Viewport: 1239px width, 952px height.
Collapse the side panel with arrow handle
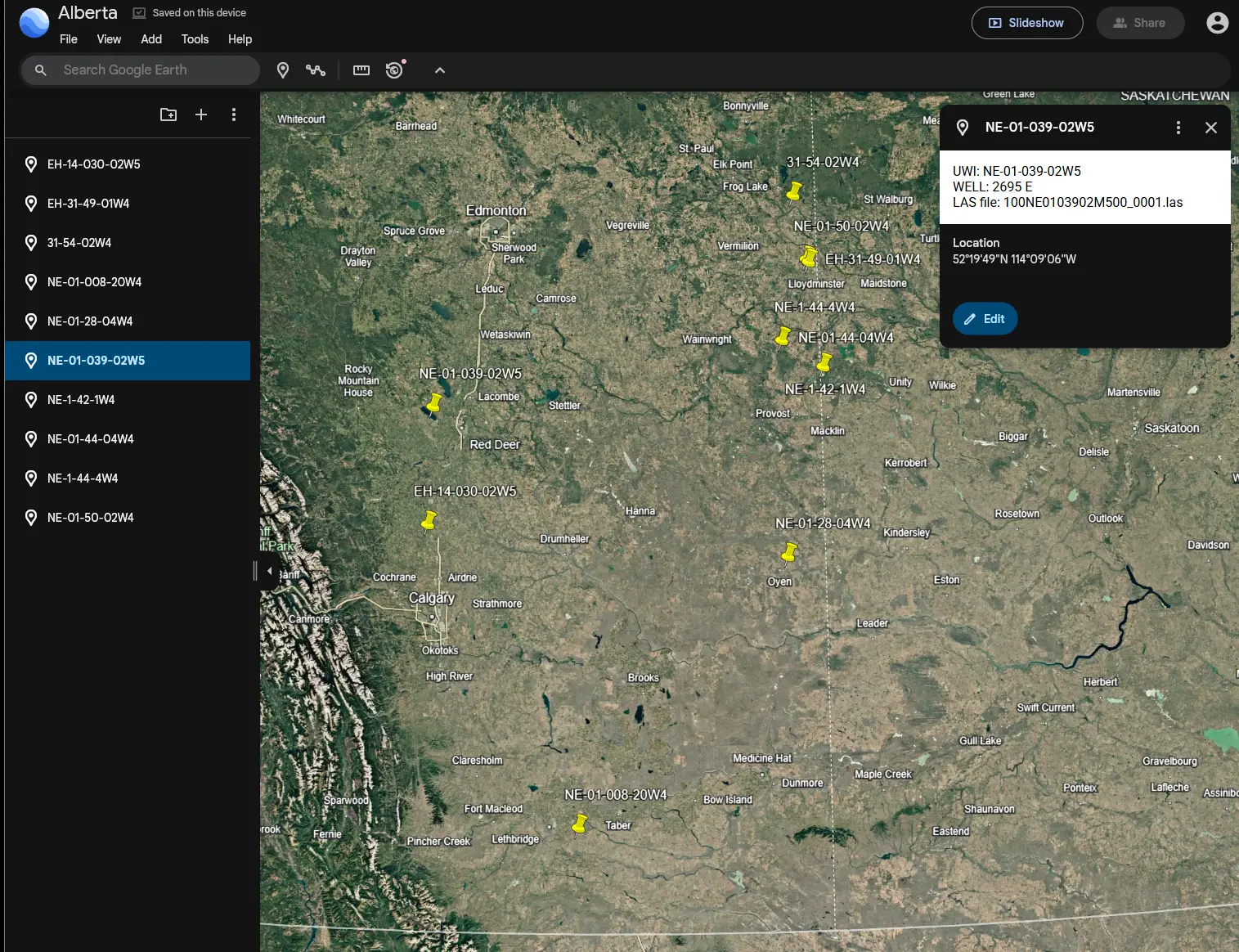click(x=269, y=571)
